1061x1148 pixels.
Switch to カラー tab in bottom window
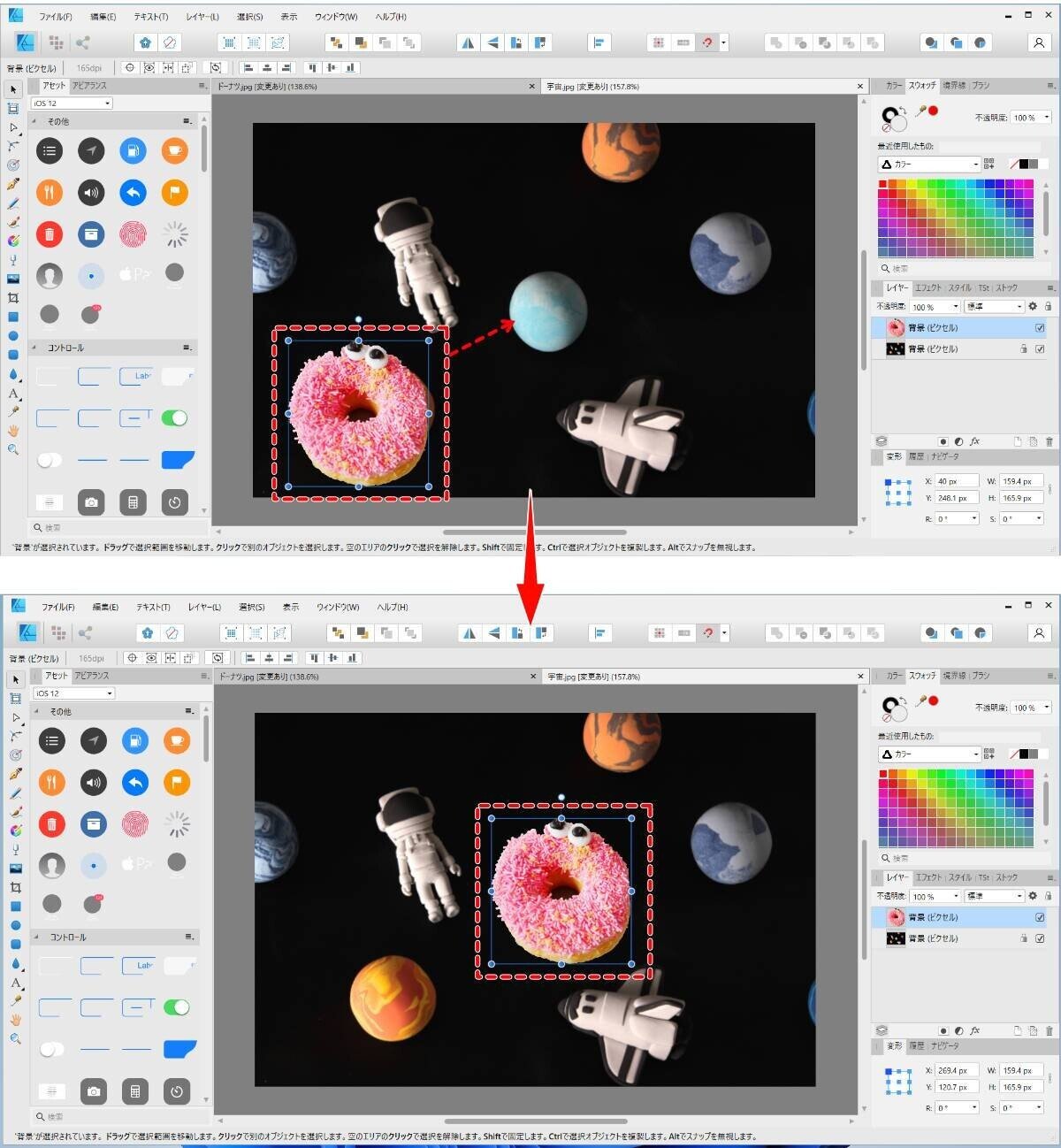(893, 676)
